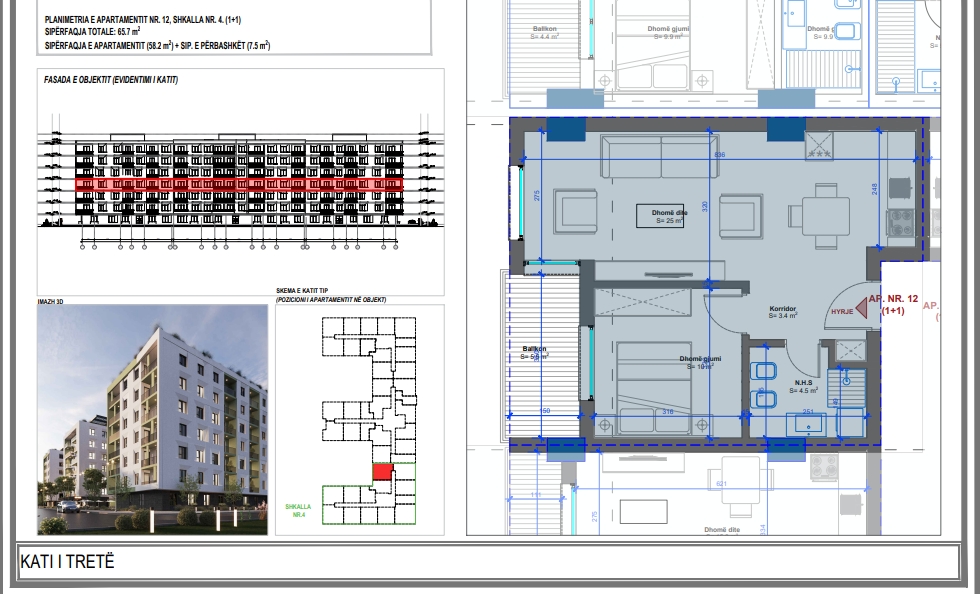Click the 'Dhomë dite S= 25 m²' label box
Screen dimensions: 980x594
click(659, 217)
